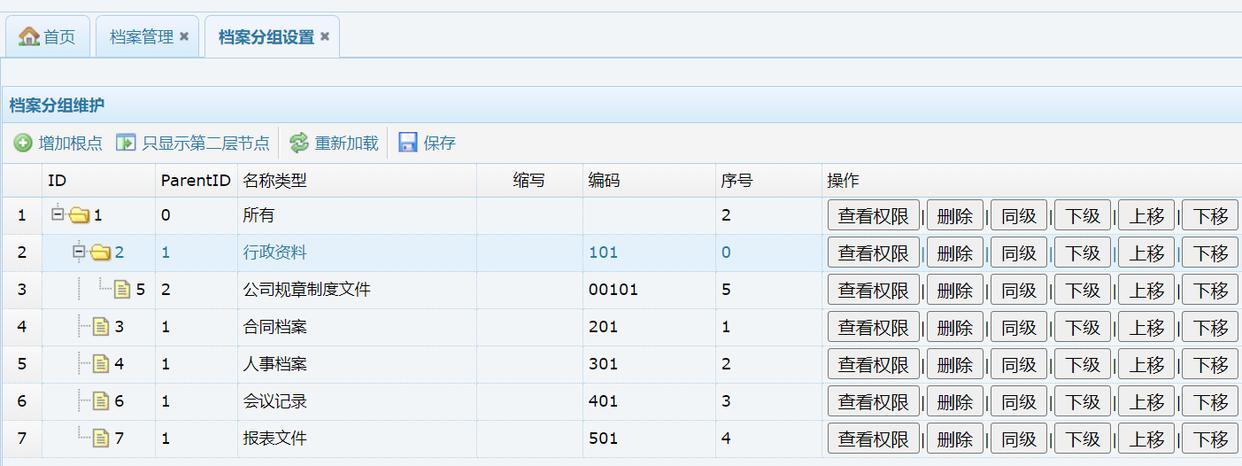Viewport: 1242px width, 466px height.
Task: Delete the 会议记录 row with 删除
Action: 954,402
